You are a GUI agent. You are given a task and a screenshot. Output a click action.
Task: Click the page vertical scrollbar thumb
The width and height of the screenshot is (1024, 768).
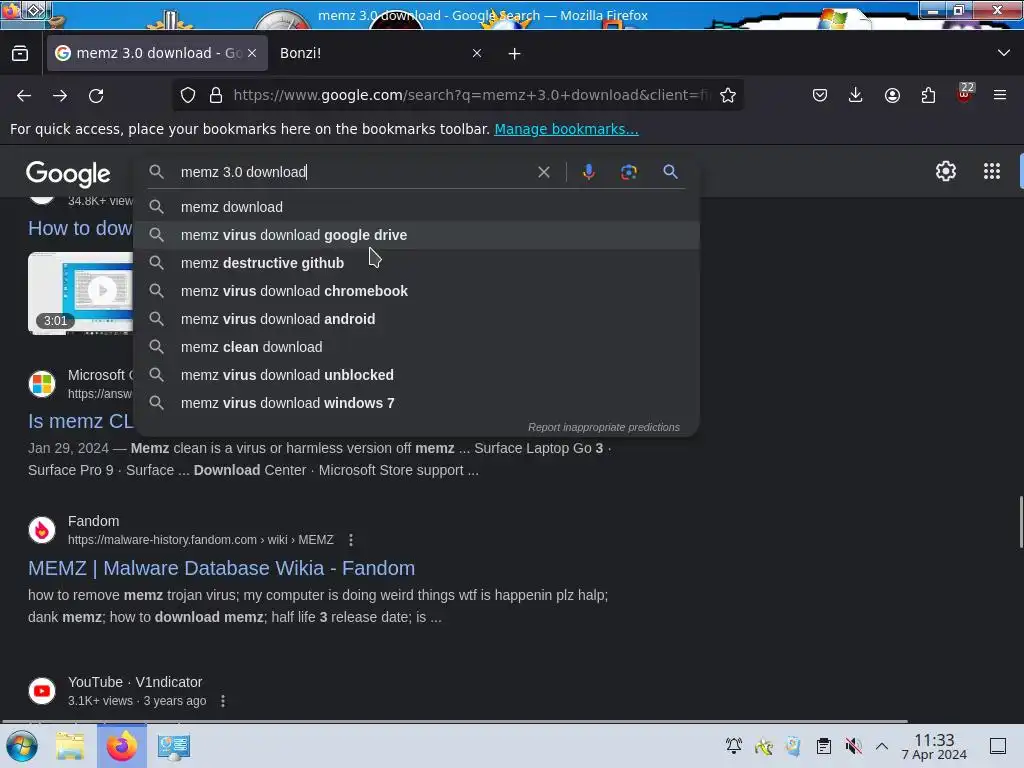coord(1020,522)
